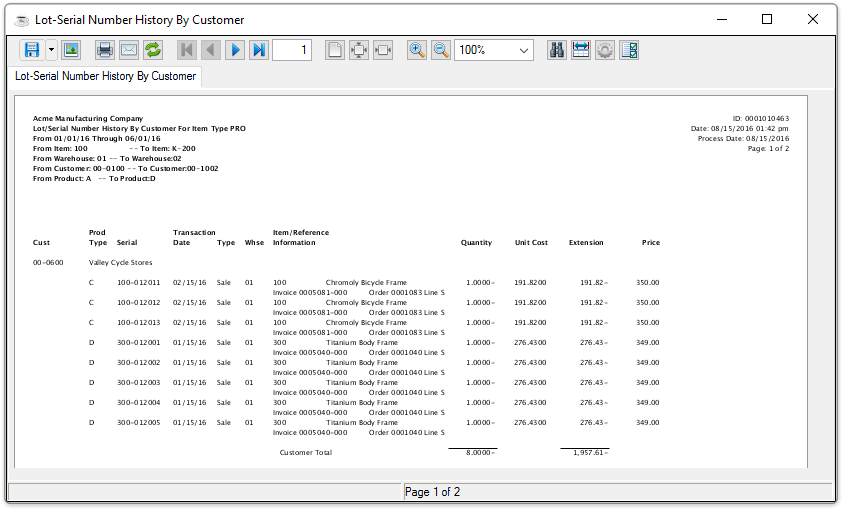
Task: Zoom out with the minus magnifier
Action: coord(441,50)
